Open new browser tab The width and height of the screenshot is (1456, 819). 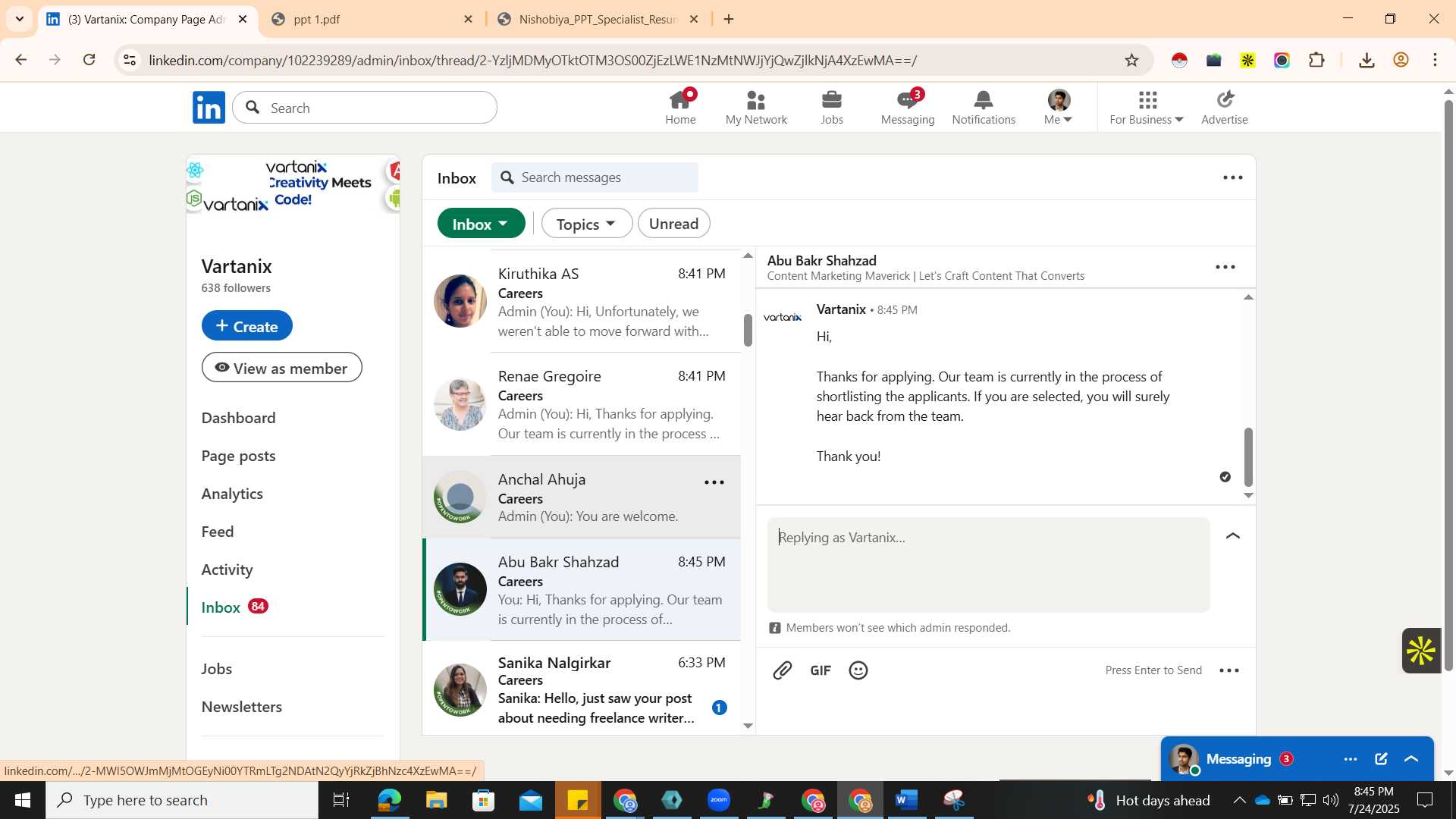729,20
